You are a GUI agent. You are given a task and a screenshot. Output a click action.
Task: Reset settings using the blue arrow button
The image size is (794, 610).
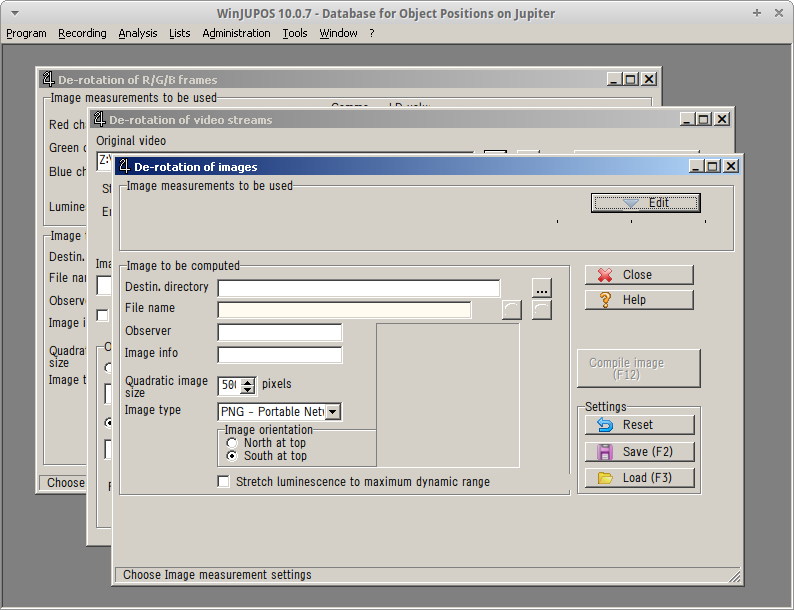coord(639,425)
